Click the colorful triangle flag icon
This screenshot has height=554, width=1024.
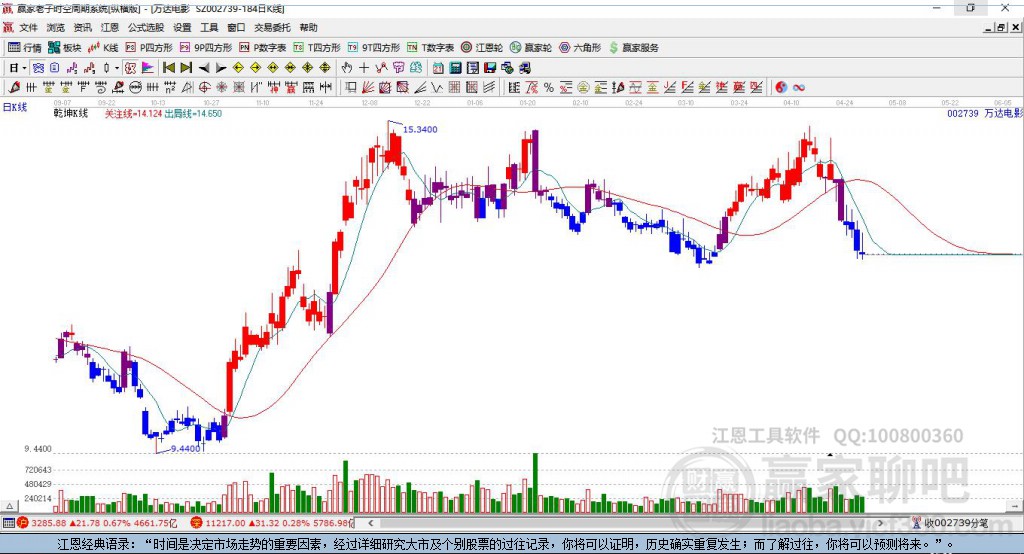pos(148,68)
